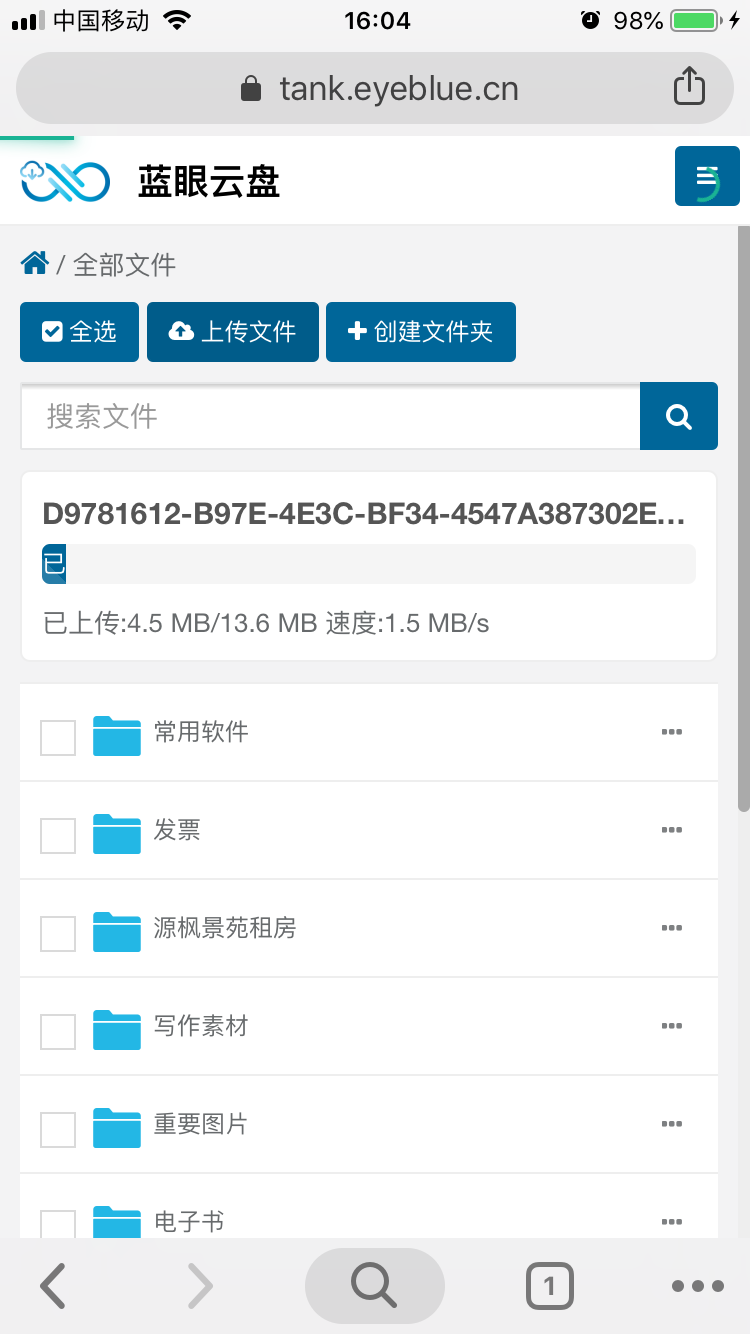750x1334 pixels.
Task: Check the 常用软件 folder checkbox
Action: 58,738
